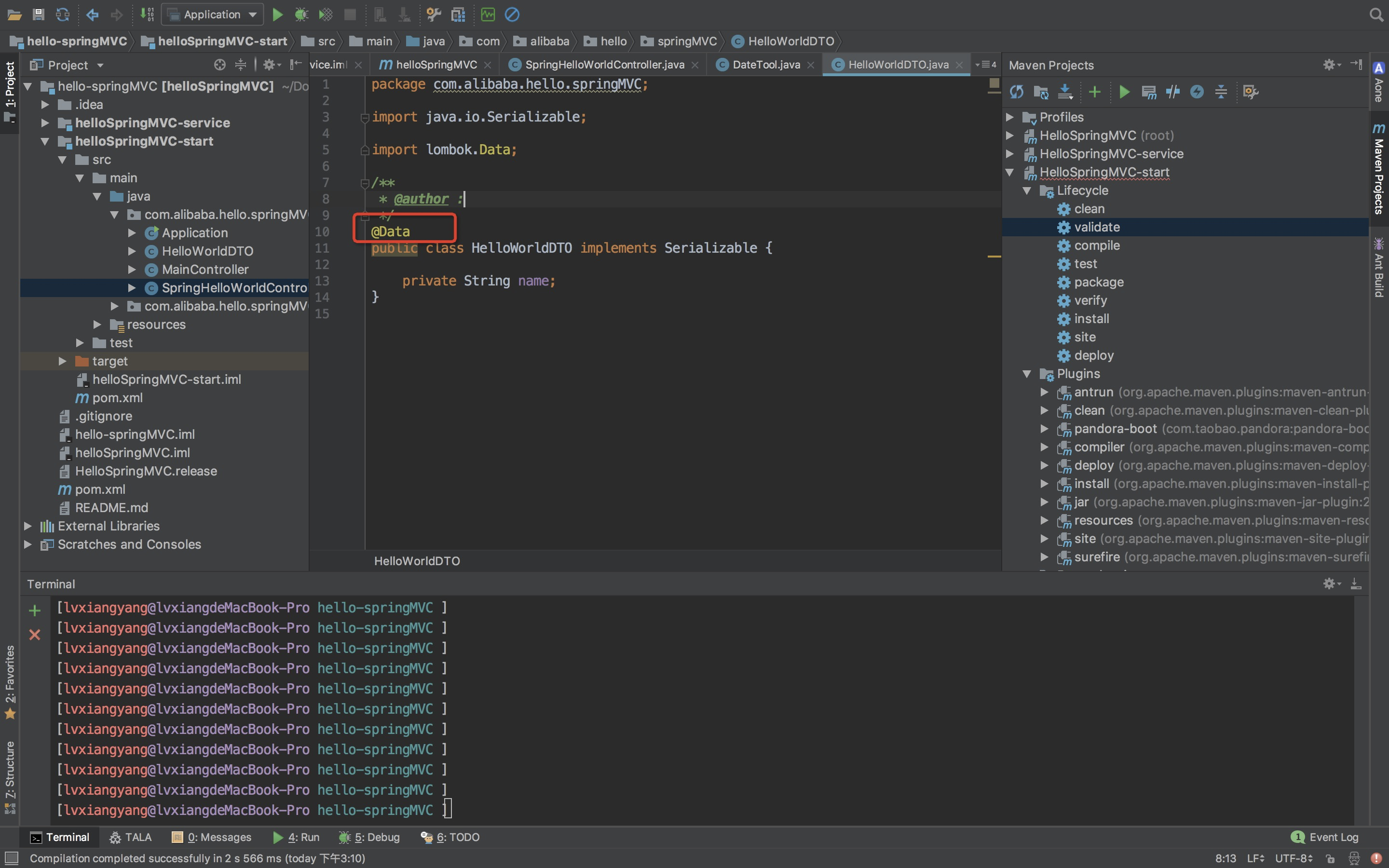Close the HelloWorldDTO.java tab

pyautogui.click(x=958, y=65)
